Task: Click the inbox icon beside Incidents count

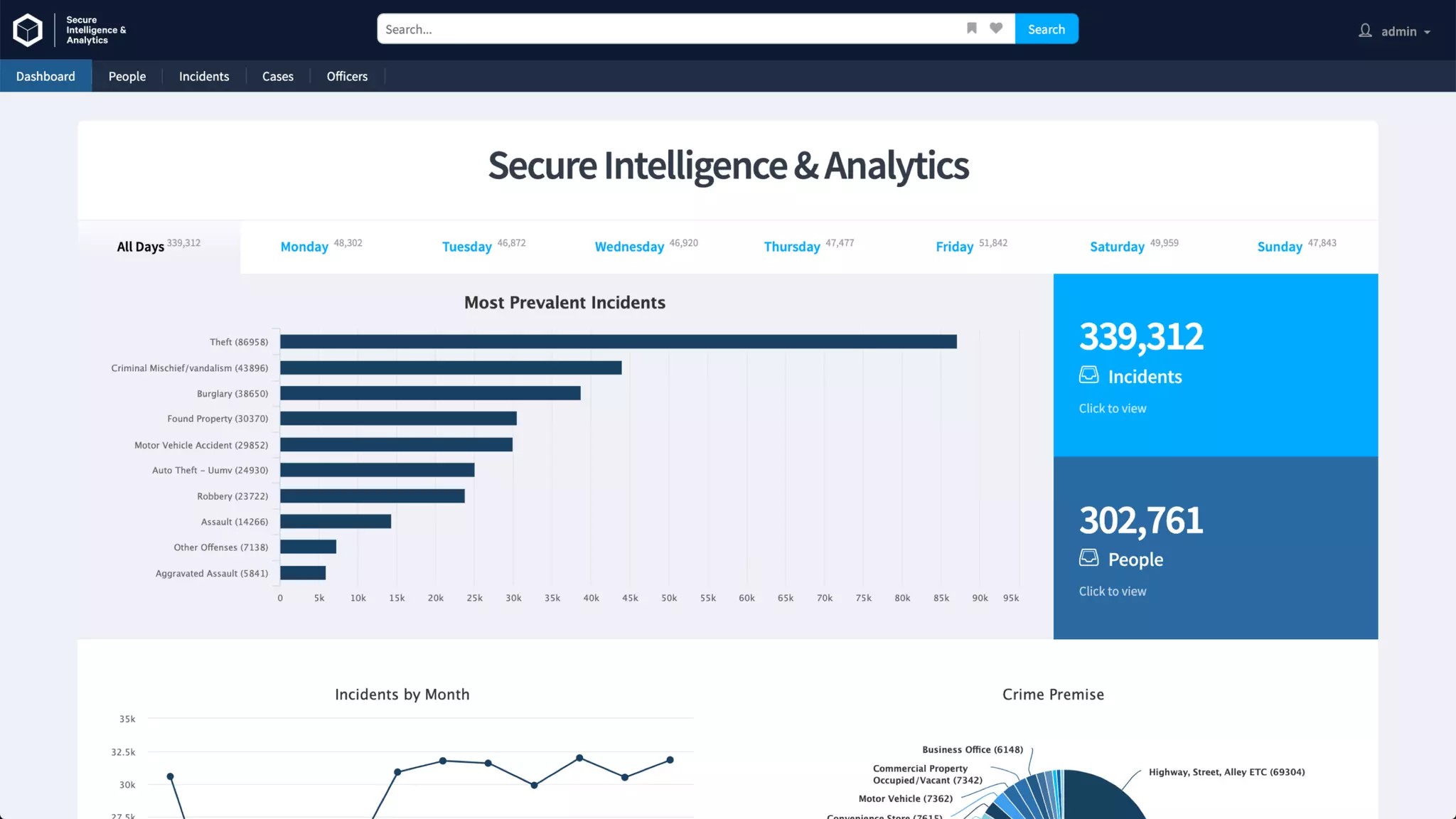Action: tap(1088, 375)
